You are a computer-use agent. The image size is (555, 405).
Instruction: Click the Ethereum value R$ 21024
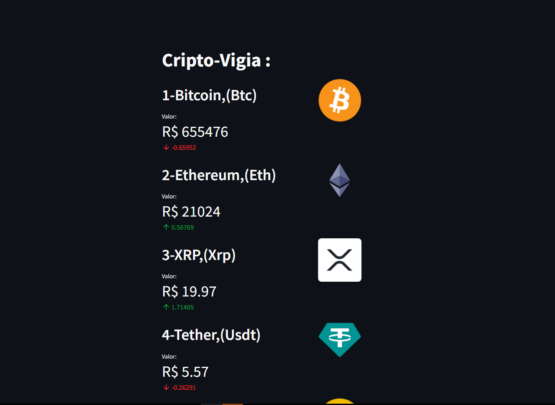191,212
